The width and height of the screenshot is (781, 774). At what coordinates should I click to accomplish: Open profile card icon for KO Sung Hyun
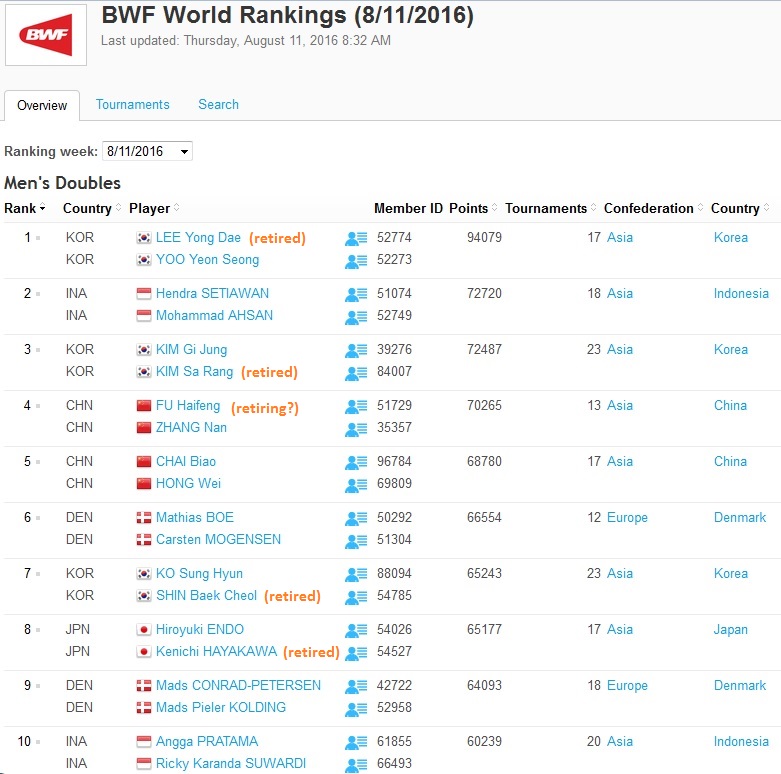(356, 575)
